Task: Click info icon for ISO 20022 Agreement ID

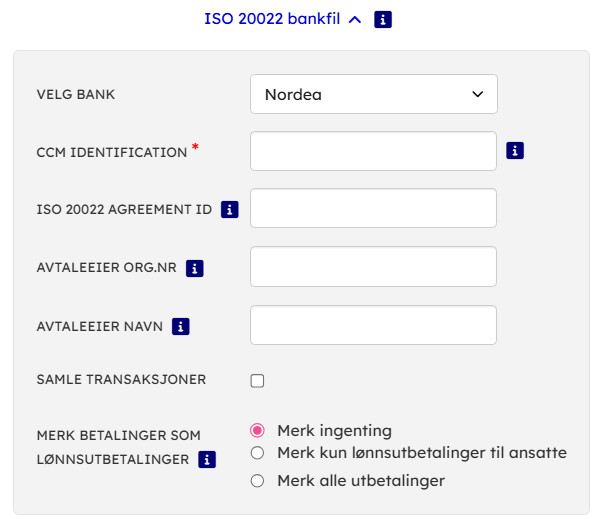Action: (x=229, y=209)
